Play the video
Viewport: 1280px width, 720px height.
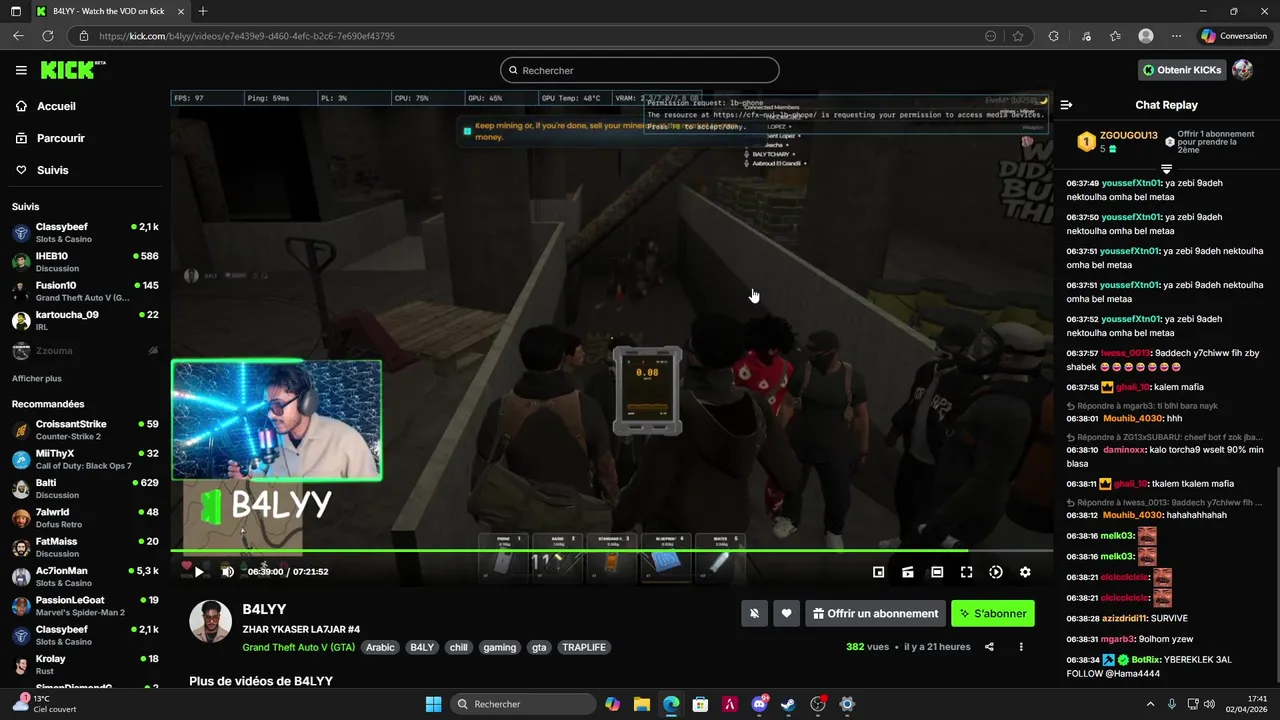click(199, 572)
